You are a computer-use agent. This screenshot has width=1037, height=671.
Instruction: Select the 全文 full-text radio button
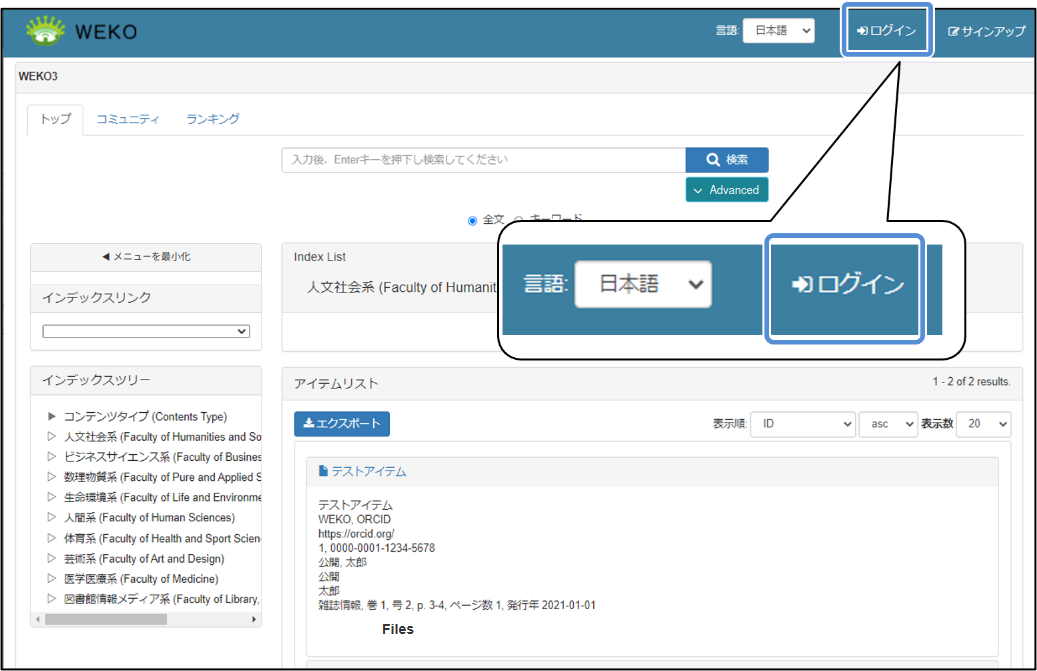[x=472, y=221]
